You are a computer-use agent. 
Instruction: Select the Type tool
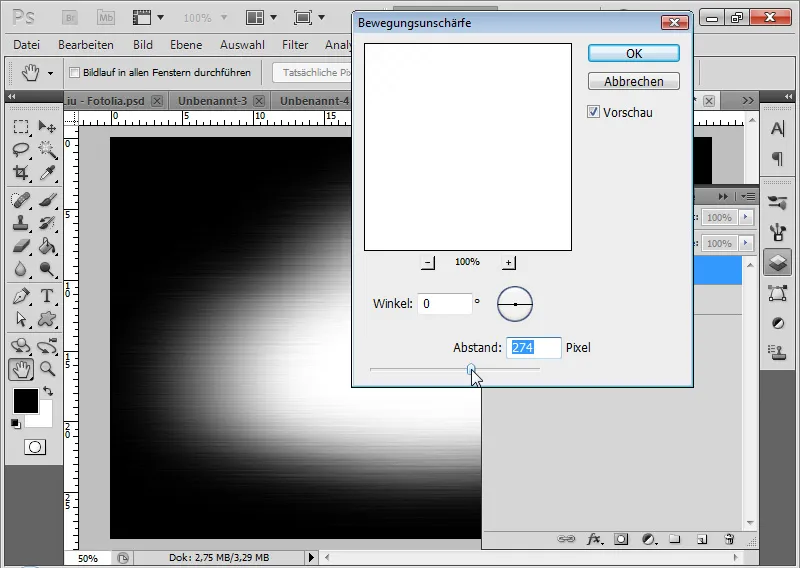coord(47,296)
